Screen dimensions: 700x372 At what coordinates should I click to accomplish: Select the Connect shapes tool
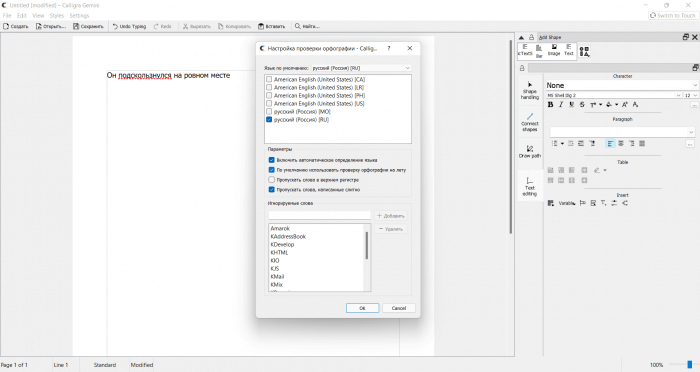coord(530,122)
